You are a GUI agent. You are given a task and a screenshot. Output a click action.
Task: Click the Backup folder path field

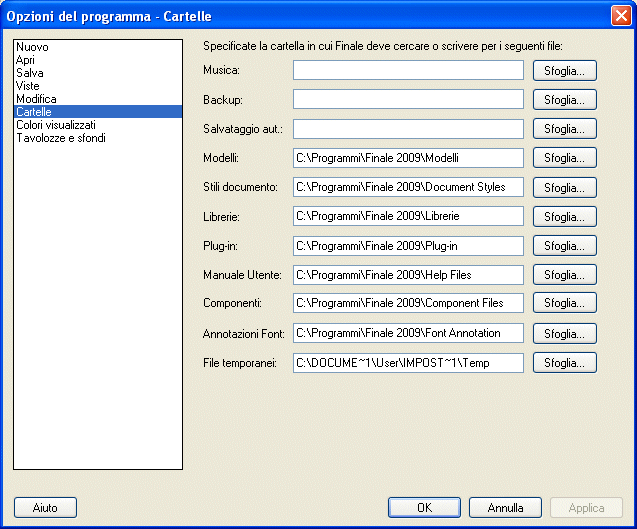[x=408, y=100]
